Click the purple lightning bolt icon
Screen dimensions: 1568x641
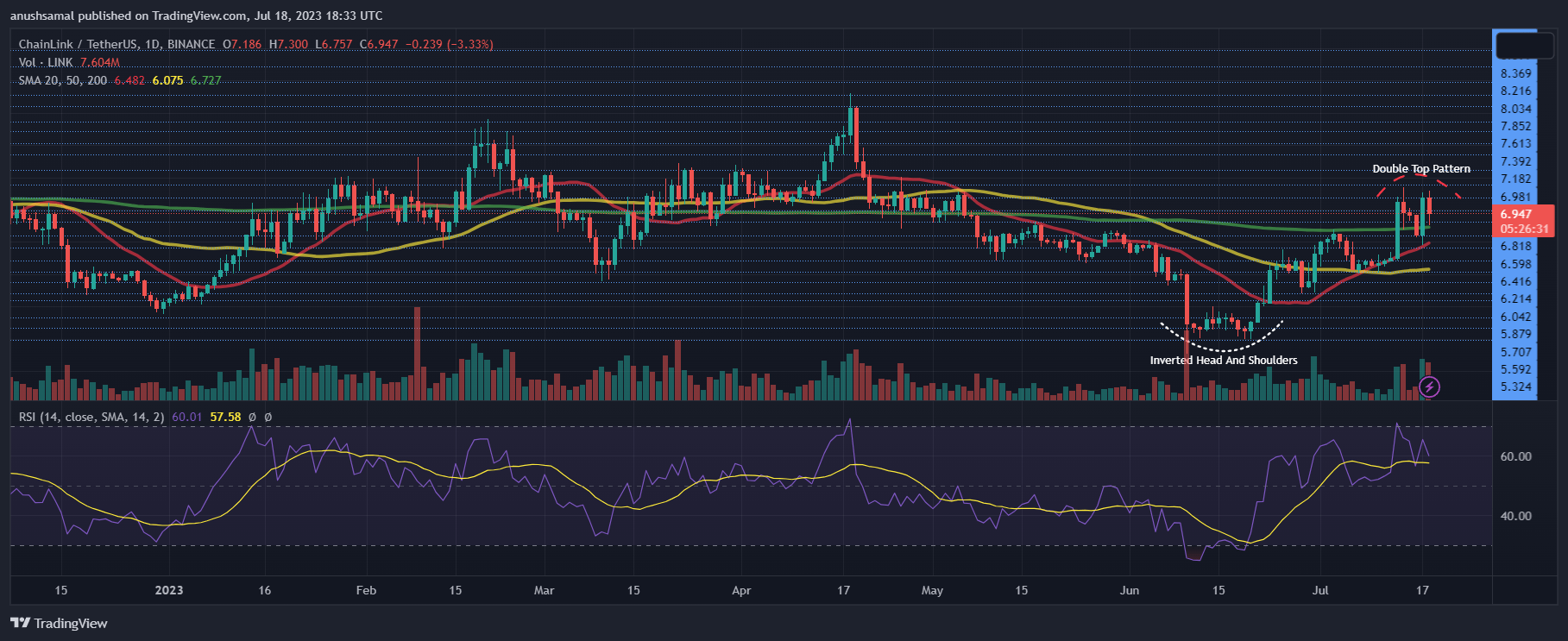1429,387
